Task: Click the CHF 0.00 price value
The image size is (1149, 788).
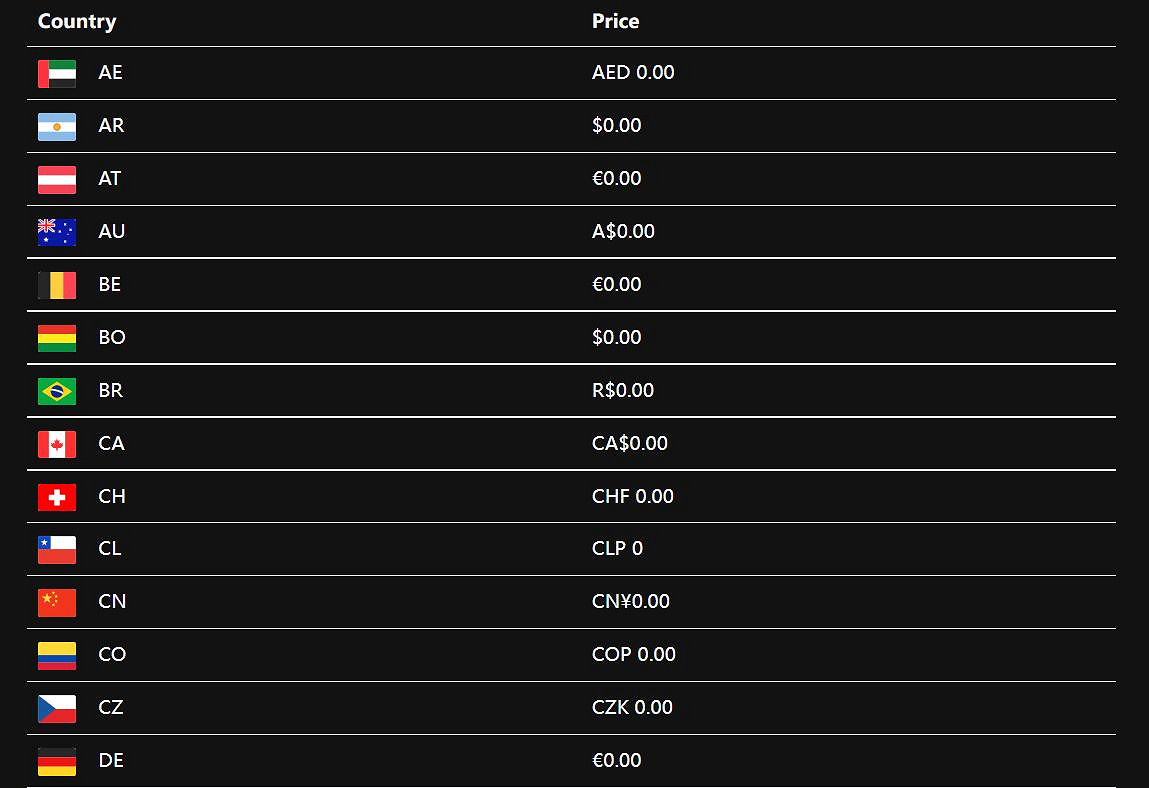Action: point(633,497)
